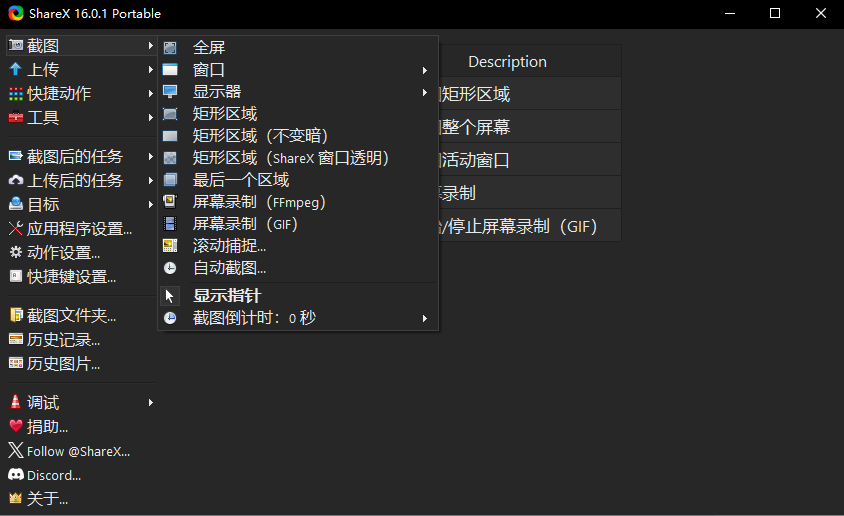Screen dimensions: 844x516
Task: Click the rectangle region icon beside 矩形区域
Action: [x=170, y=114]
